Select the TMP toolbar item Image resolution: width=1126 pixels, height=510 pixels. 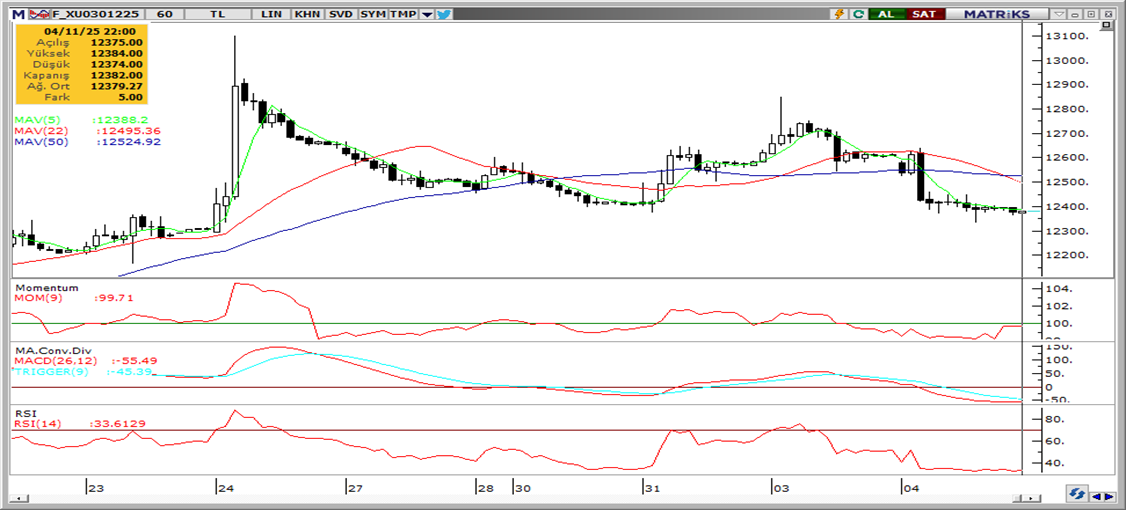[x=403, y=14]
